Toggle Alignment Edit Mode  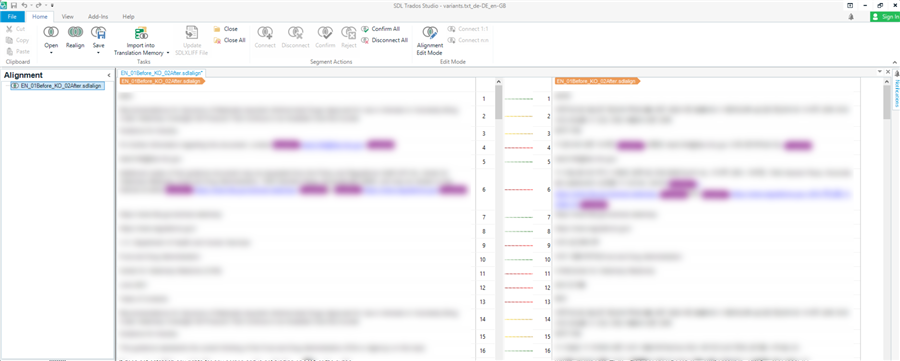point(429,40)
